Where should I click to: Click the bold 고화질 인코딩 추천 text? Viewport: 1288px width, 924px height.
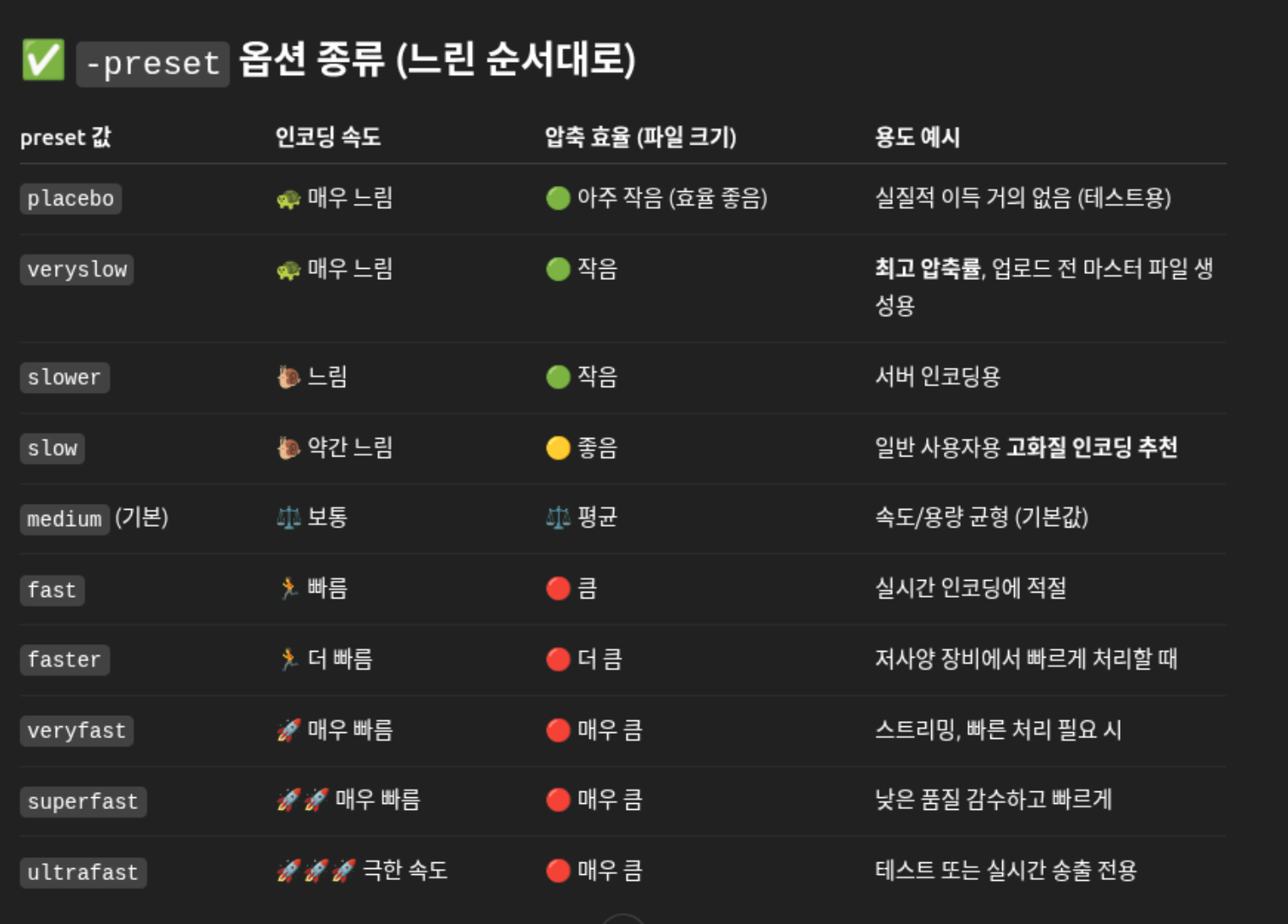[x=1092, y=447]
